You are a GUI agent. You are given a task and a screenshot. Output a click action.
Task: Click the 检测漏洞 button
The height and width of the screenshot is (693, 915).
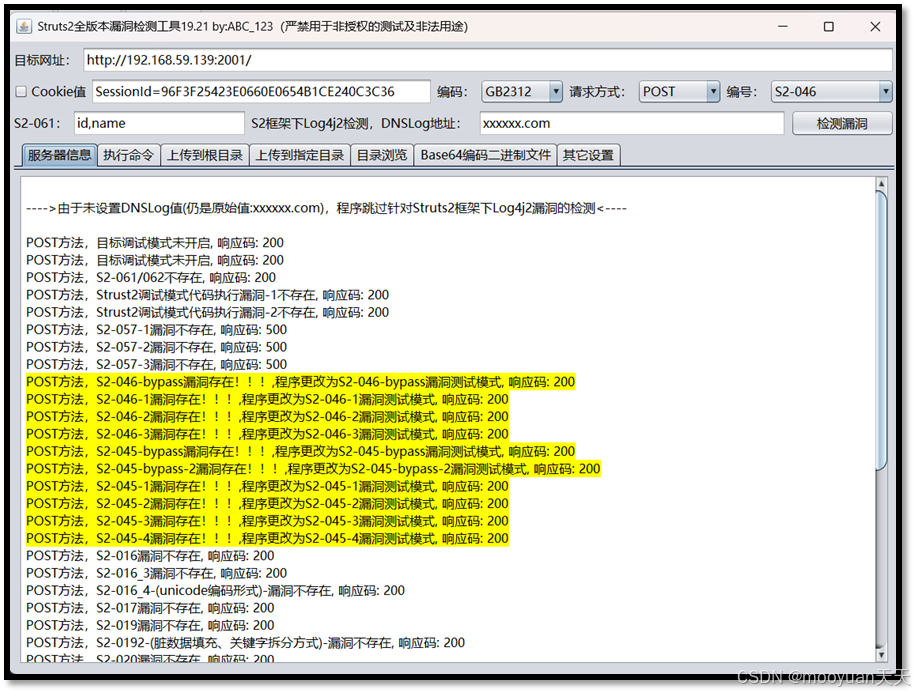842,124
